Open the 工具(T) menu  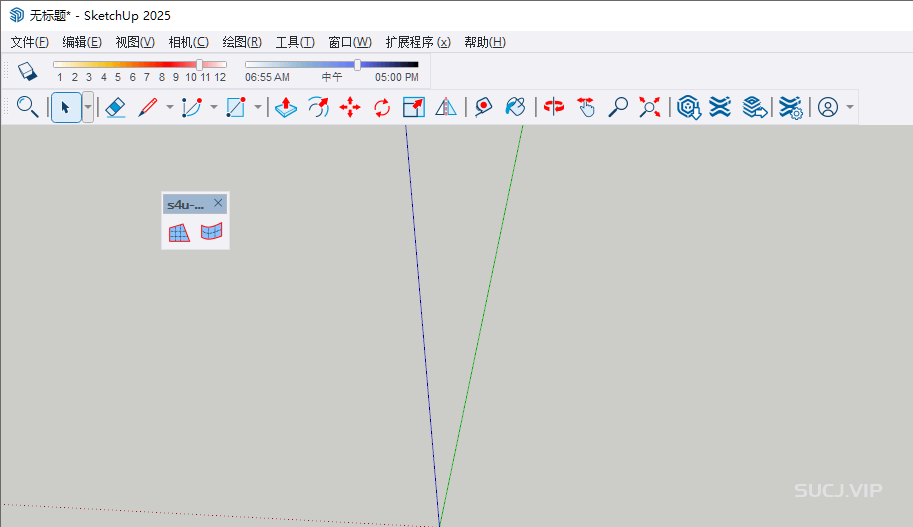click(x=295, y=42)
